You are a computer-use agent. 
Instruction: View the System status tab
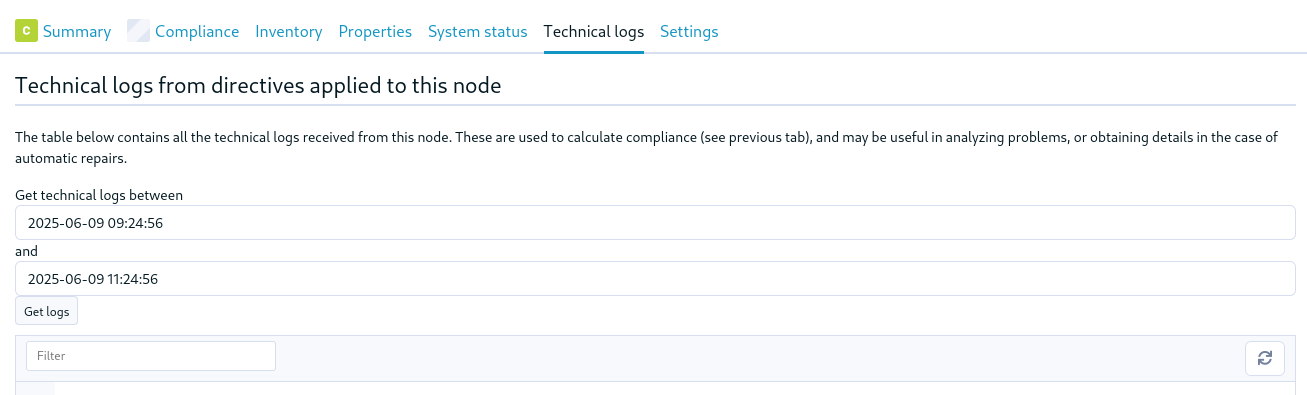click(x=478, y=31)
